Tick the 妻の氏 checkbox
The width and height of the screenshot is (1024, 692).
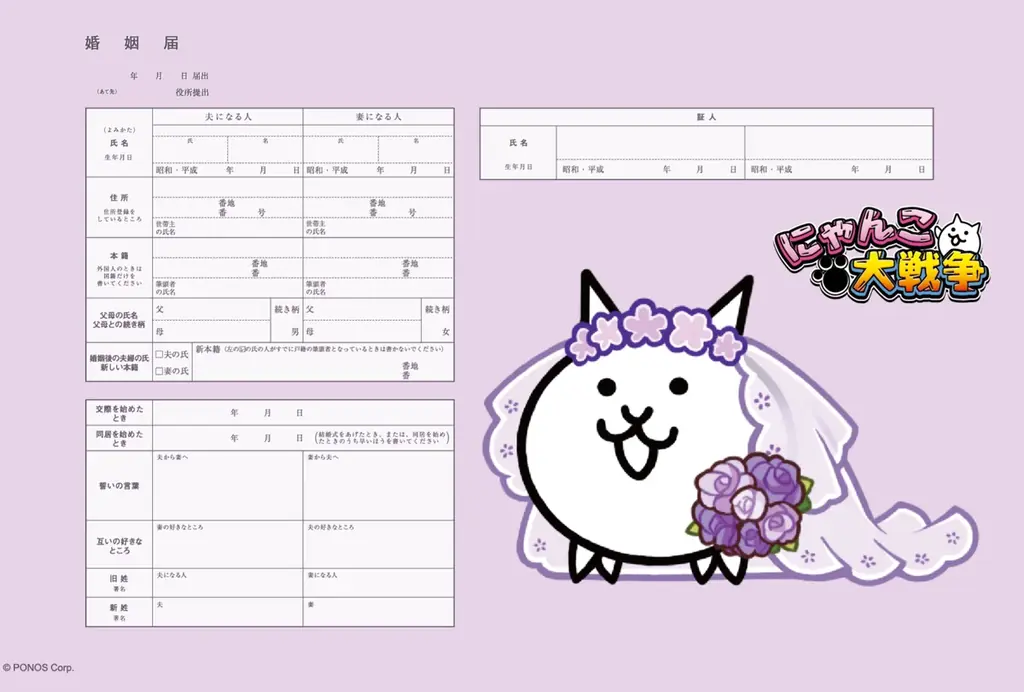pos(159,371)
